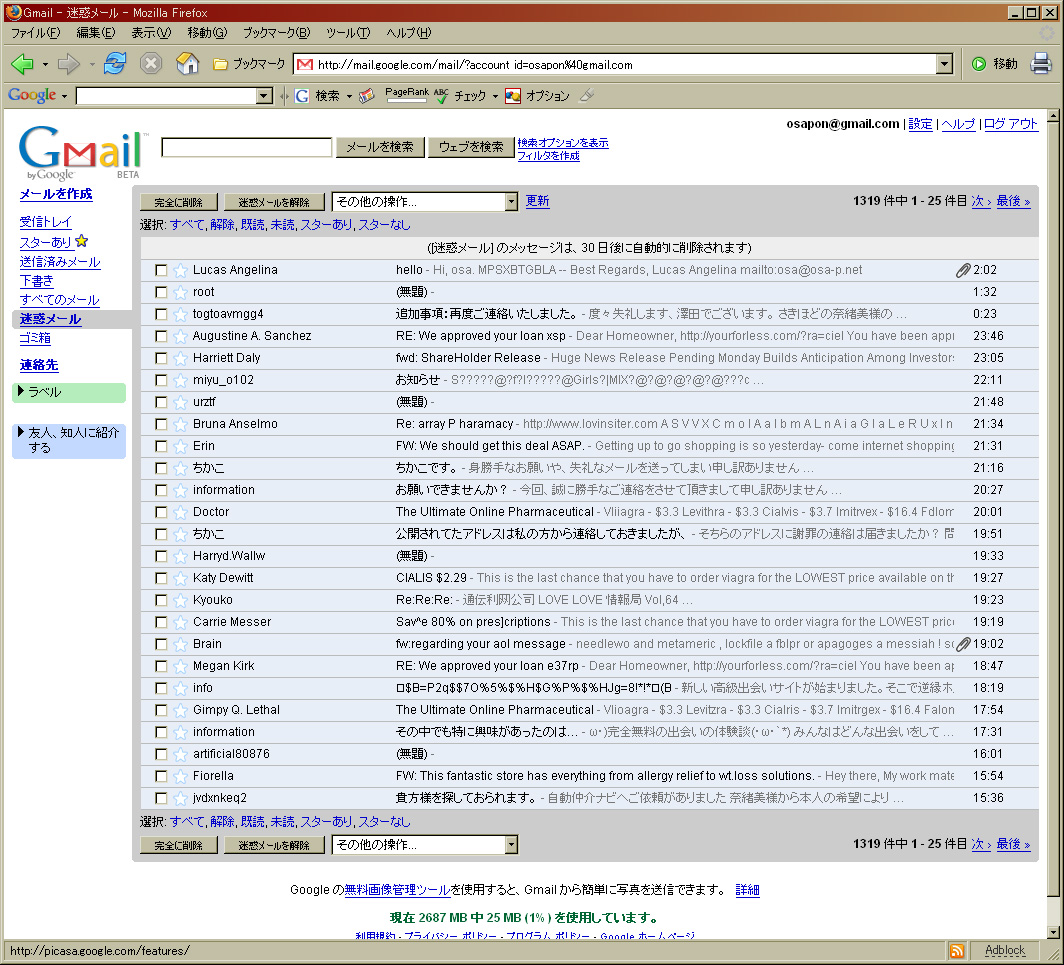Tick the checkbox for Augustine A. Sanchez

161,336
